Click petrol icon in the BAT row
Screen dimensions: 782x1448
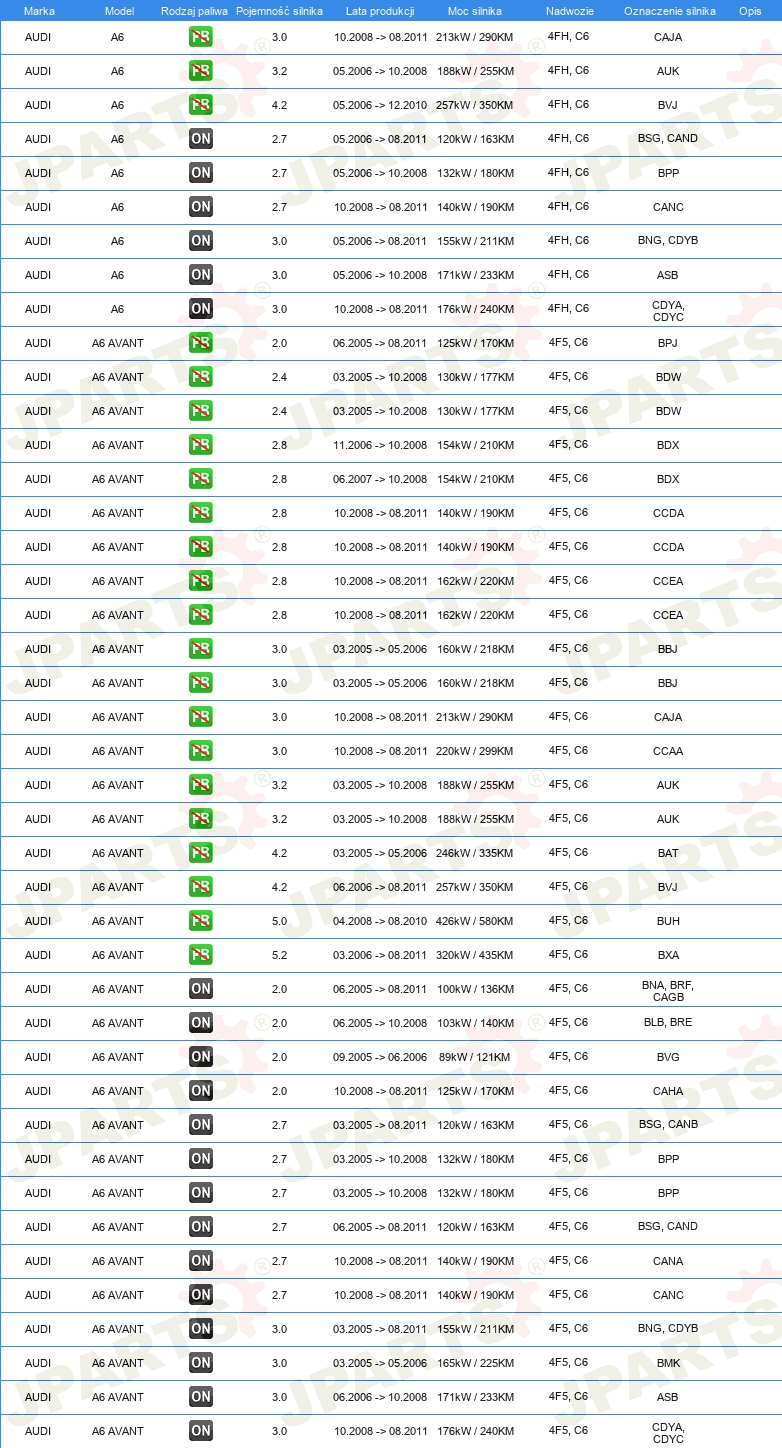click(x=201, y=854)
